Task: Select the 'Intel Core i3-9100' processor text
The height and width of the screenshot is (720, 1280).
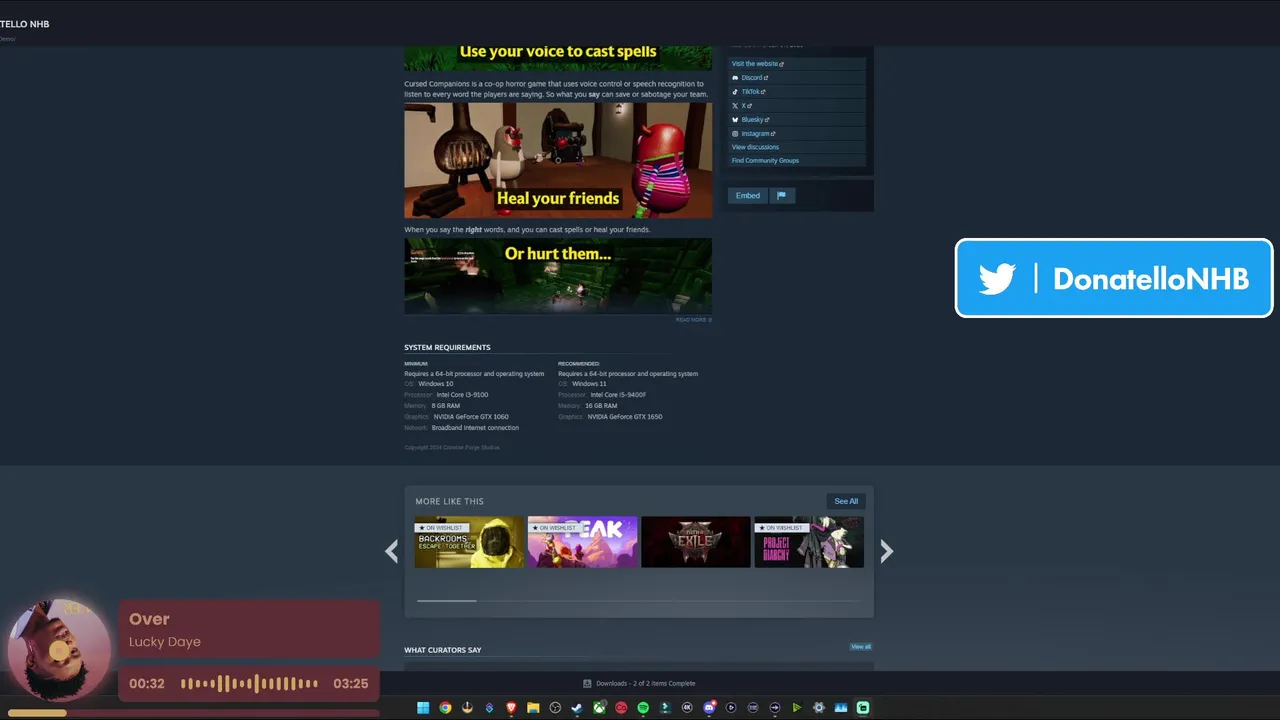Action: [462, 395]
